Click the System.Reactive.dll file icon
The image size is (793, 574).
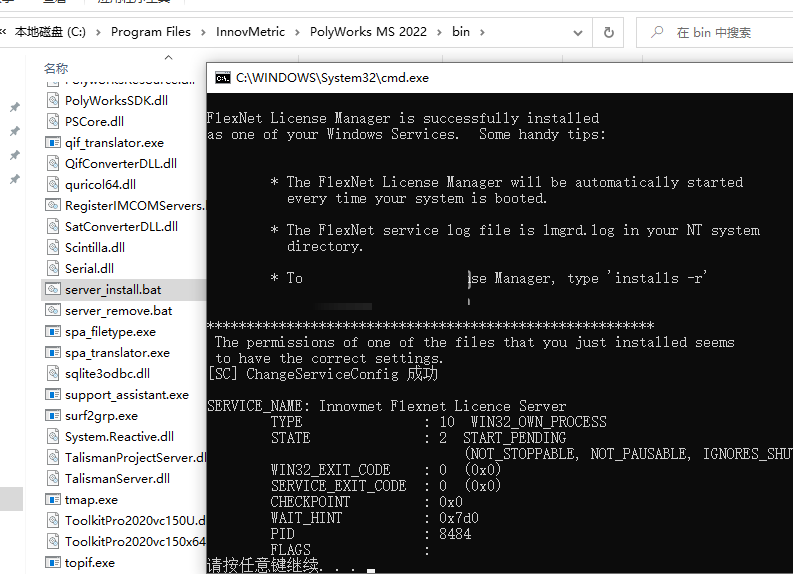pos(53,436)
